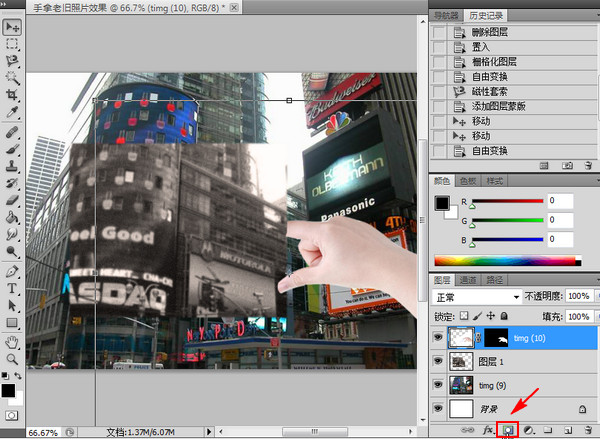Select the Rectangle shape tool
This screenshot has height=439, width=600.
[12, 323]
